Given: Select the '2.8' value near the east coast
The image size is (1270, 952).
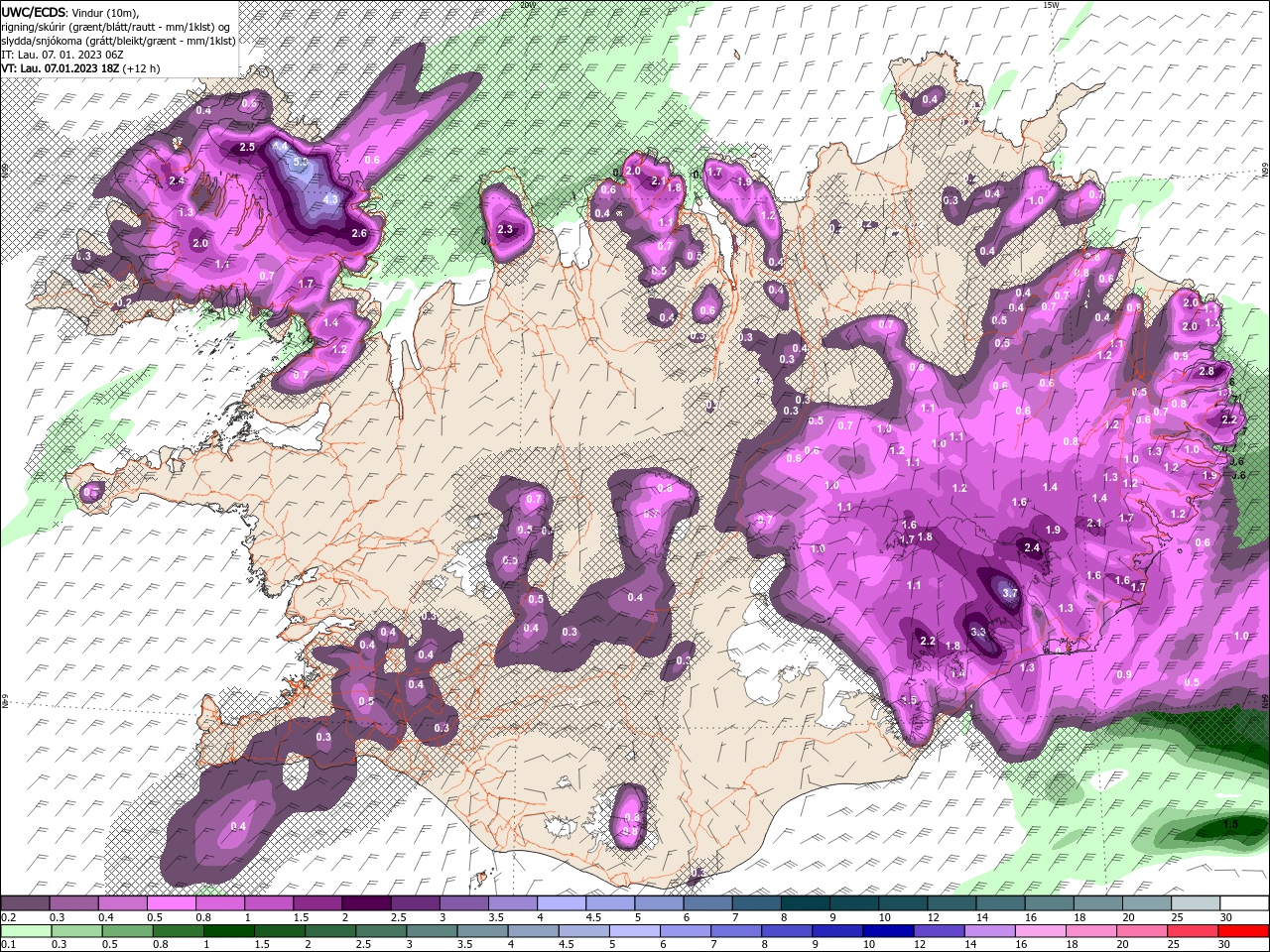Looking at the screenshot, I should pyautogui.click(x=1206, y=371).
